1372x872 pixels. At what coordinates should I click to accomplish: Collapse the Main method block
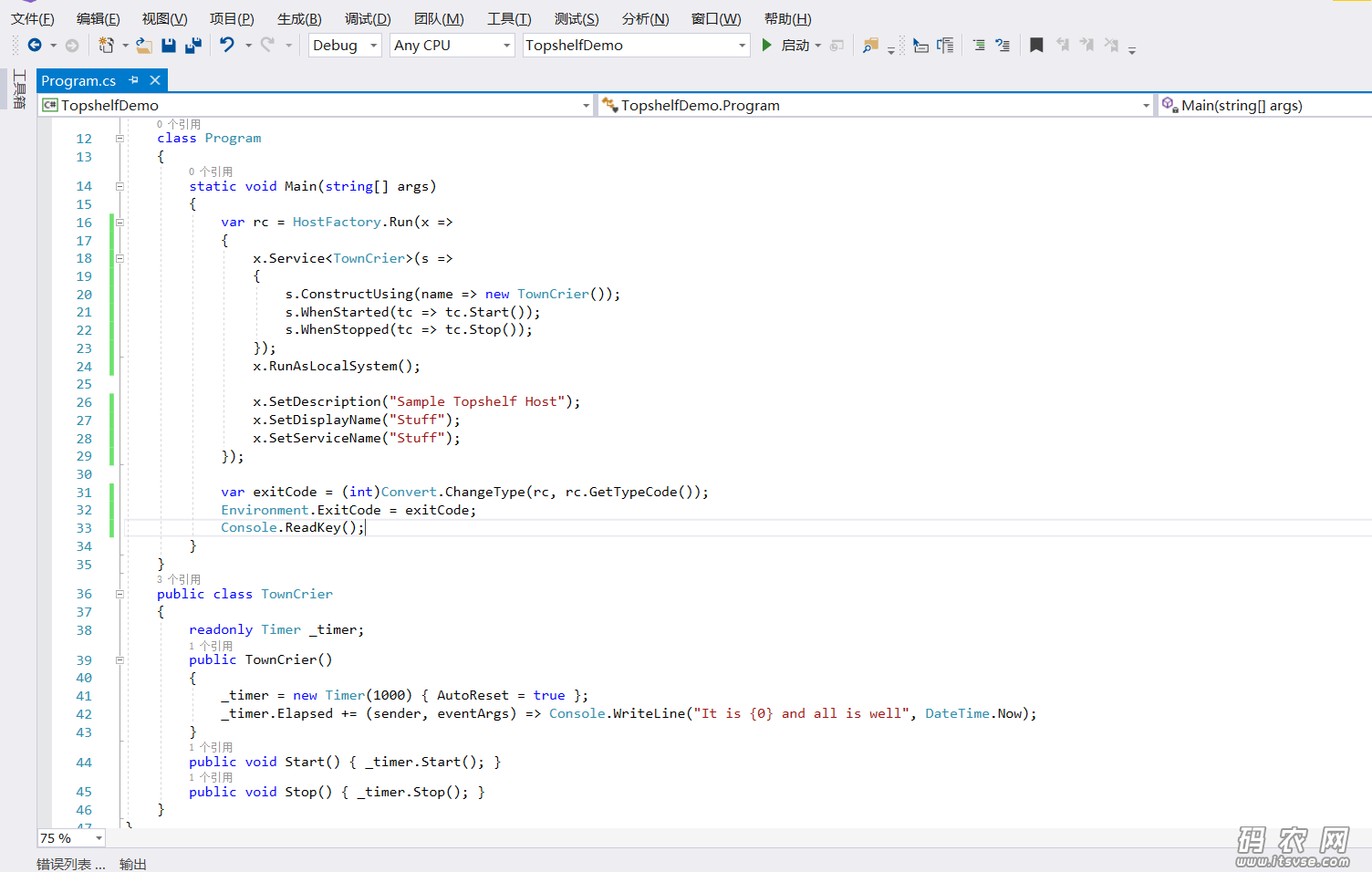click(x=120, y=186)
